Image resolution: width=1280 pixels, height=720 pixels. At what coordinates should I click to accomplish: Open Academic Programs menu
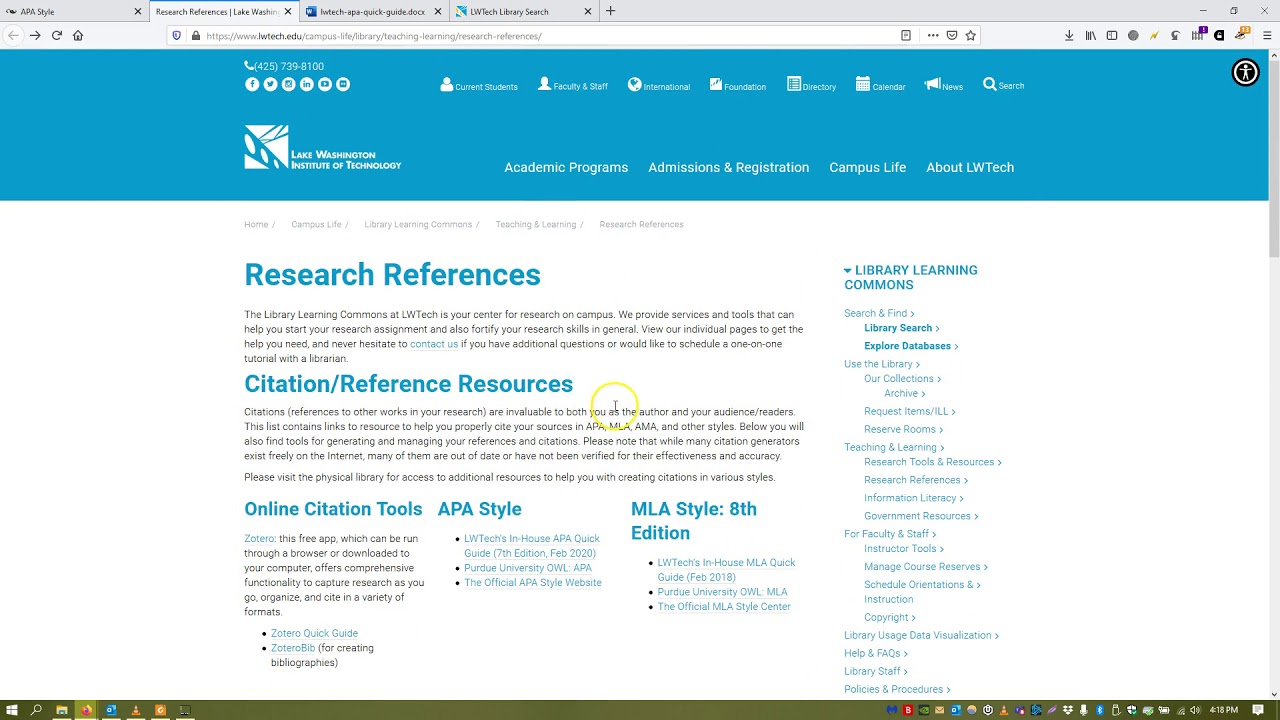566,167
